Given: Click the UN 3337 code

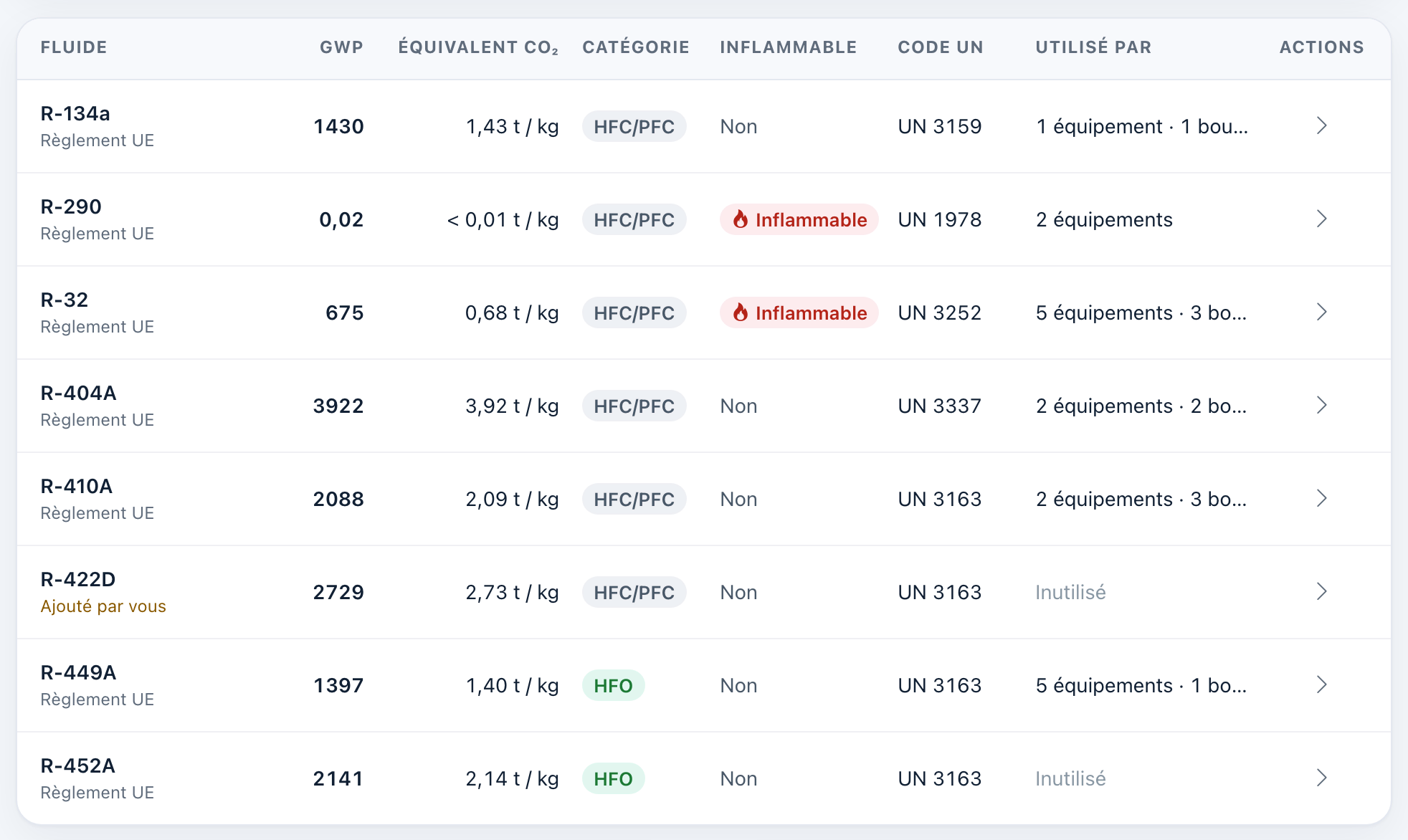Looking at the screenshot, I should coord(940,406).
